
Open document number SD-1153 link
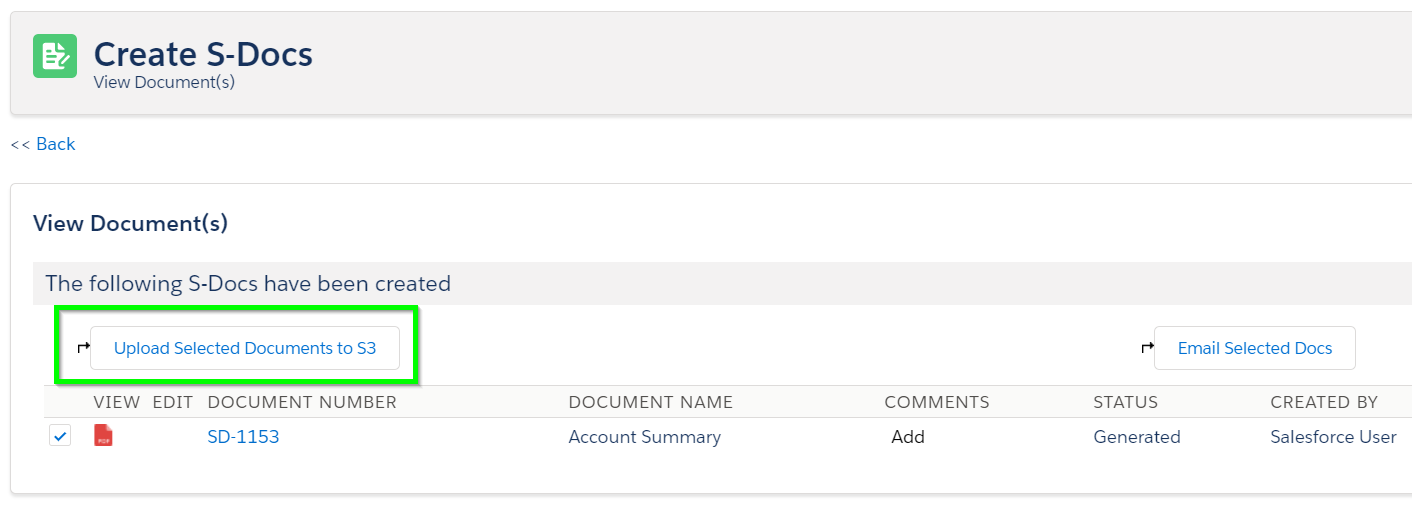(243, 437)
